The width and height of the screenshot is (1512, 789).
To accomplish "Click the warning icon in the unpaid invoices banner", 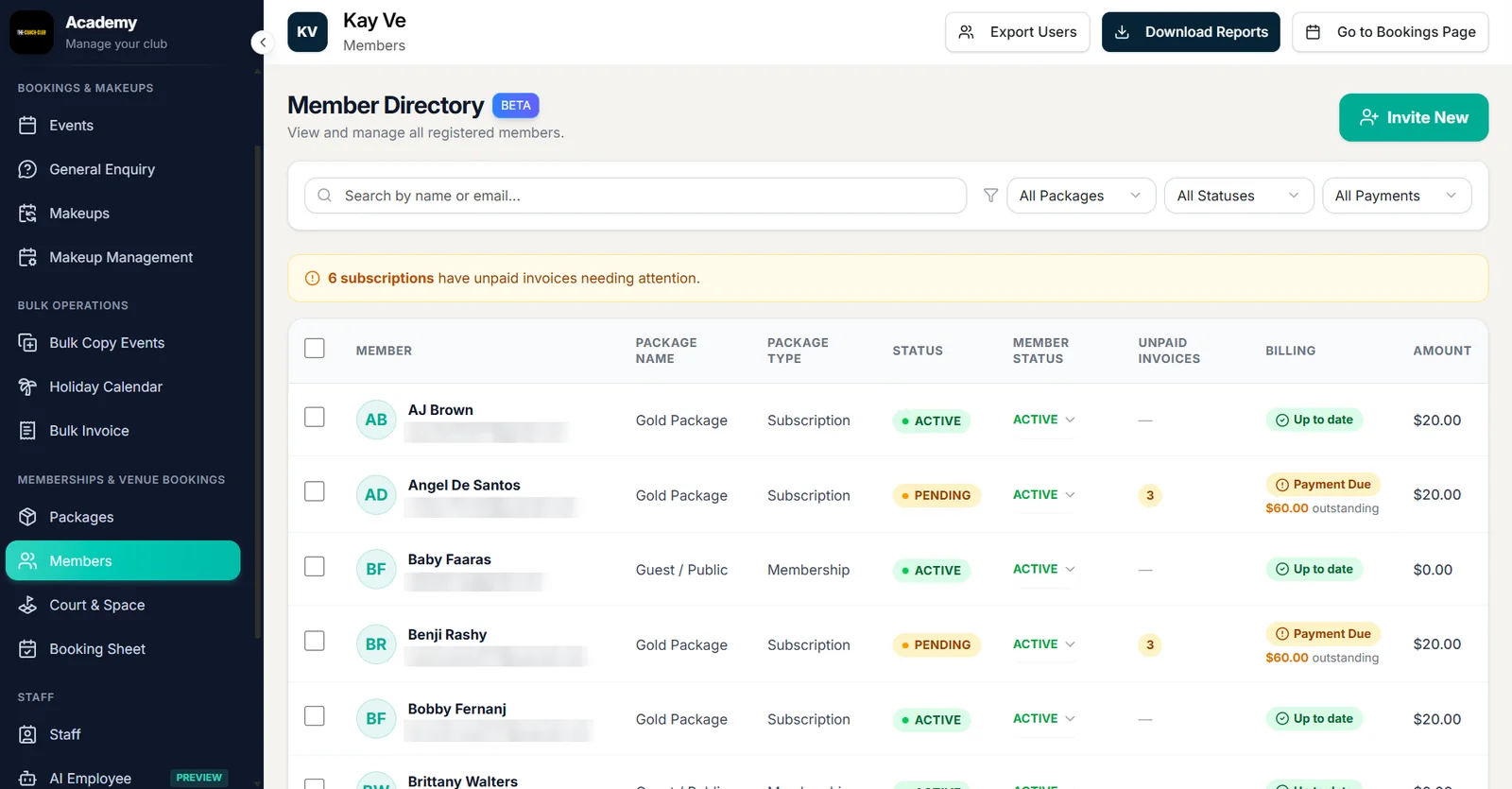I will click(312, 279).
